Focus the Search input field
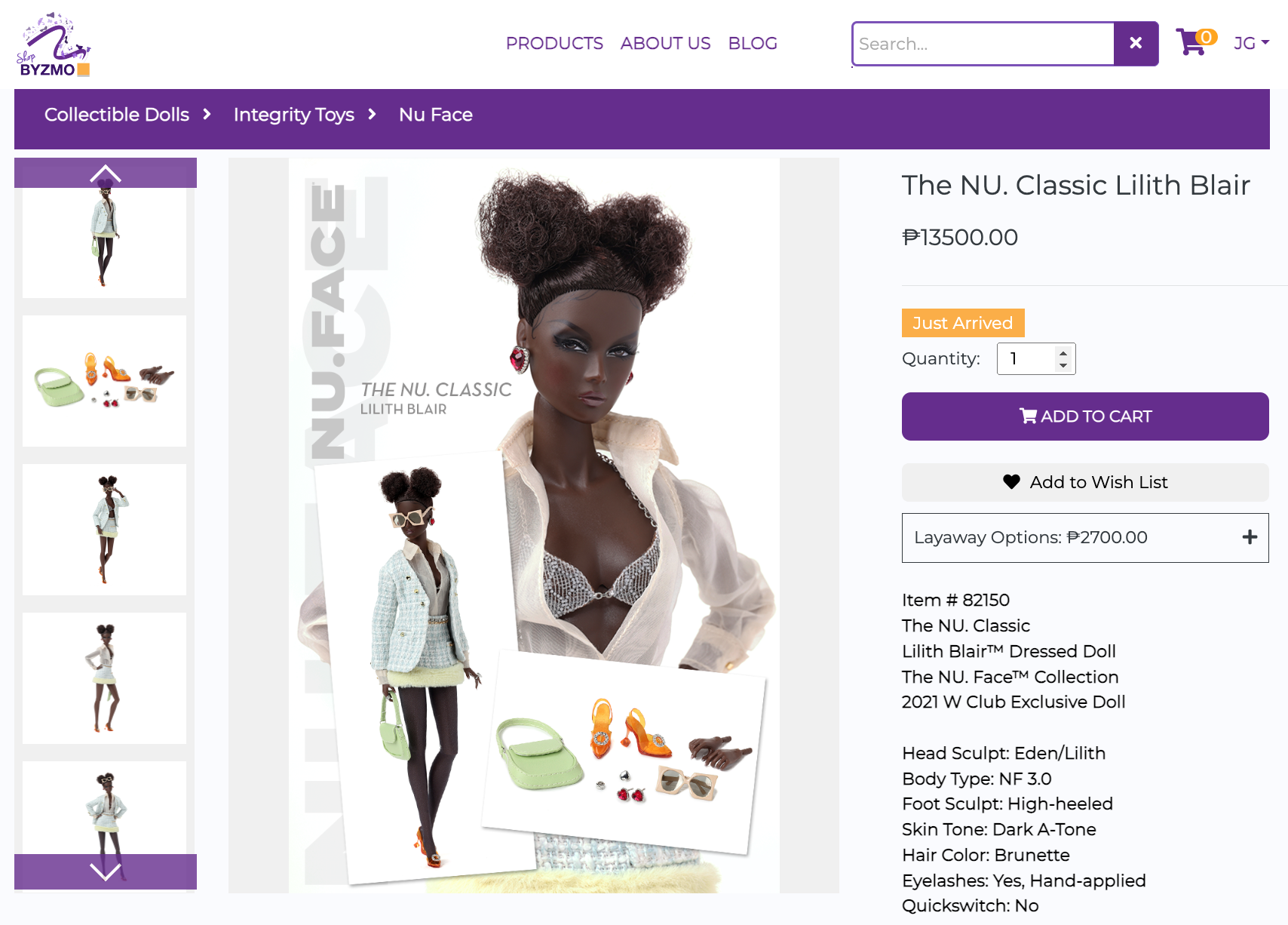1288x925 pixels. click(983, 44)
